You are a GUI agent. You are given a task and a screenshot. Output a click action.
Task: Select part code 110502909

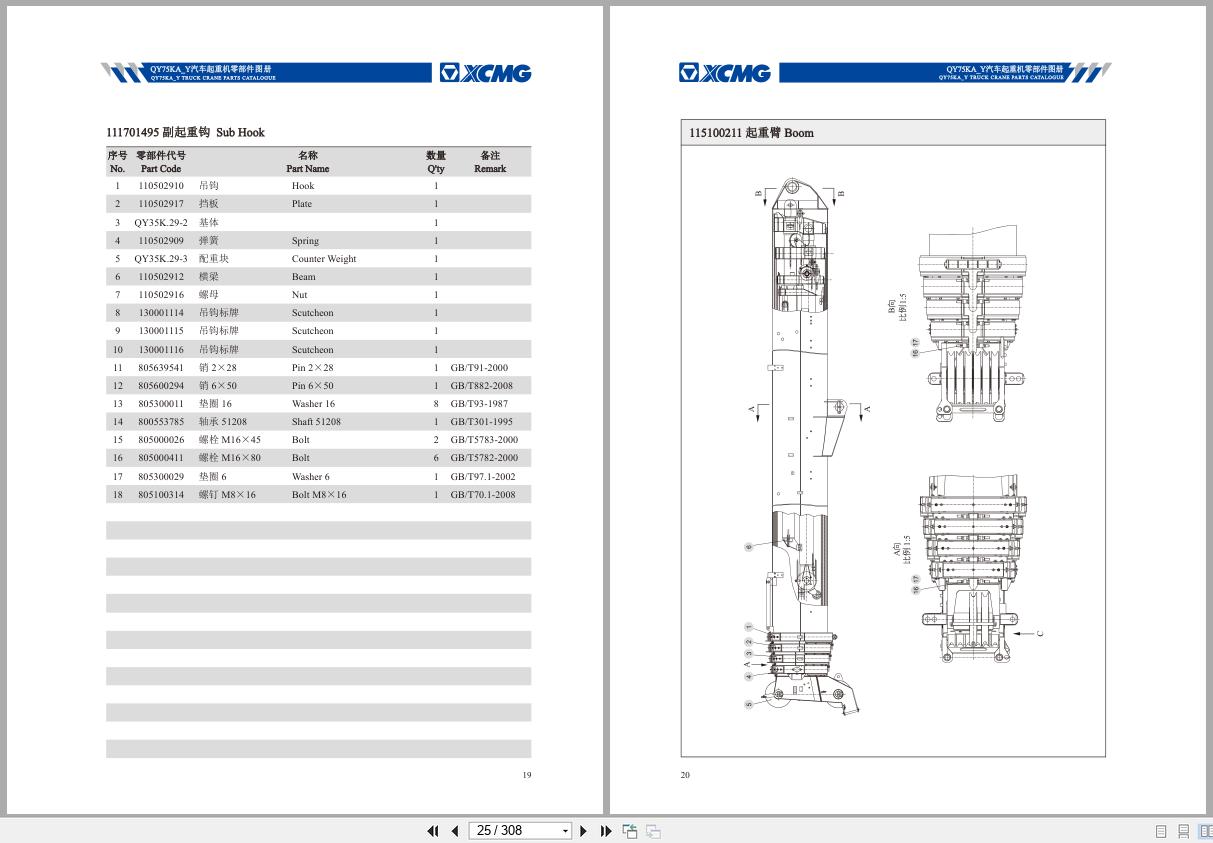pyautogui.click(x=161, y=240)
